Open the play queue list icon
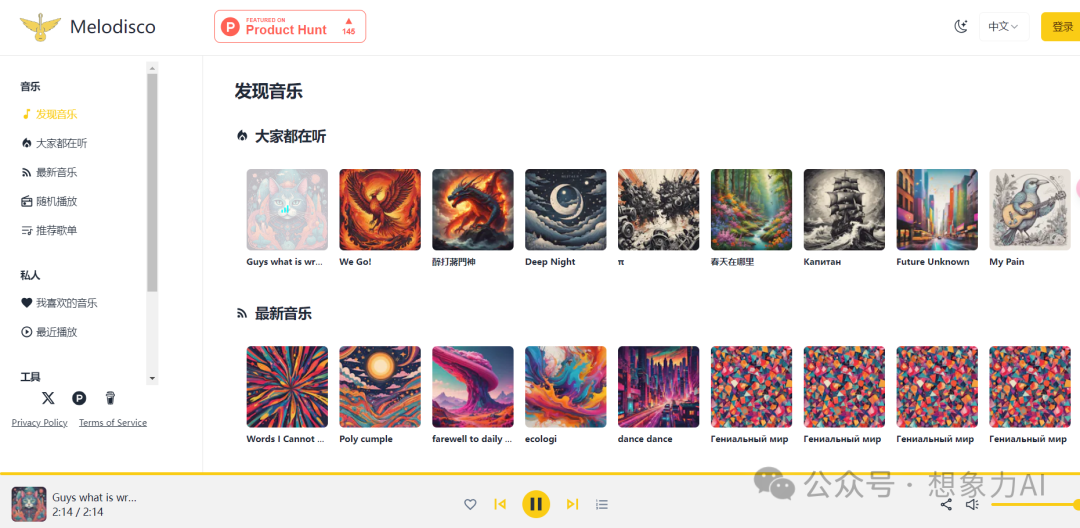The image size is (1080, 528). 602,505
